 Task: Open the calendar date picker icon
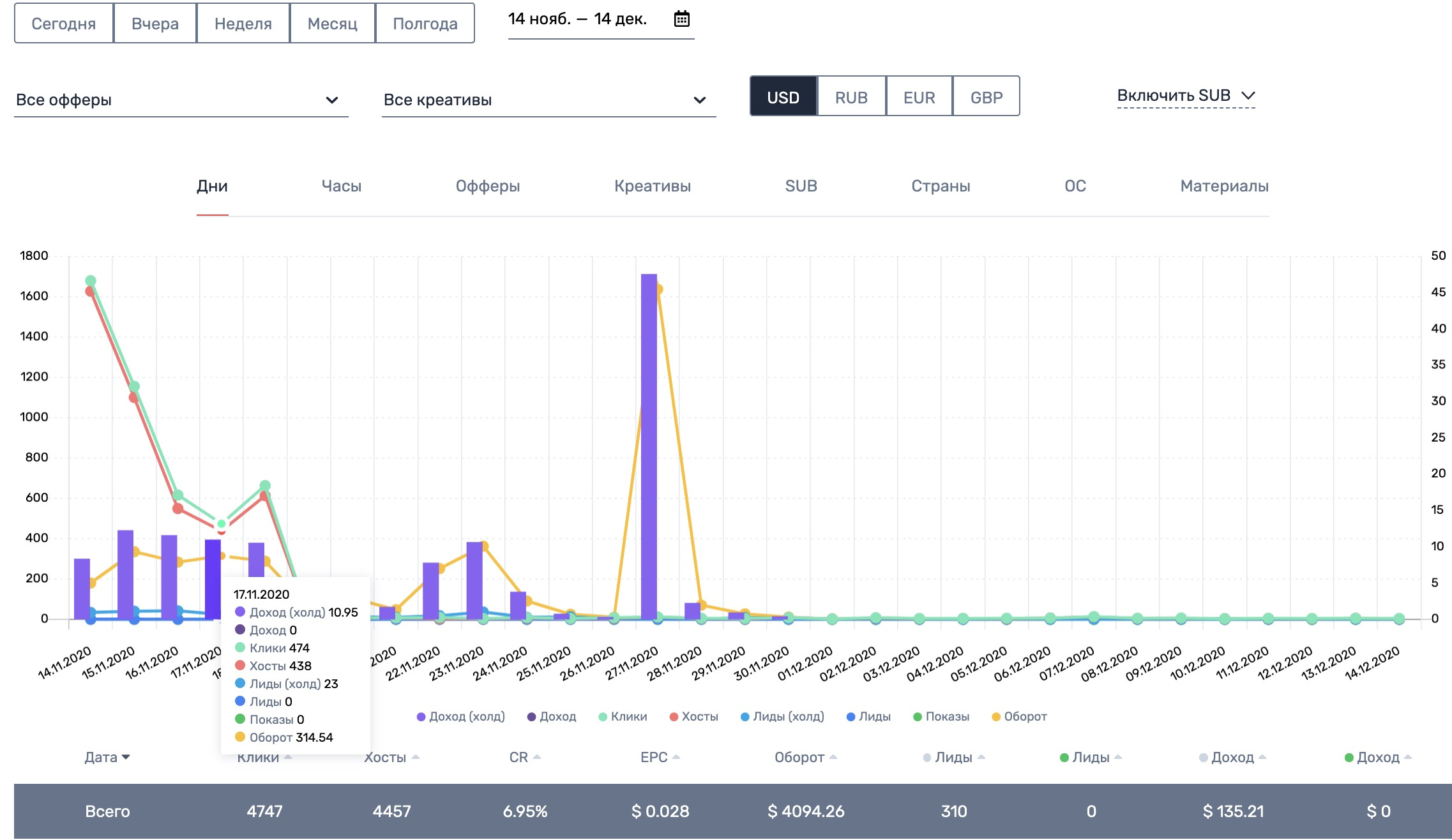point(681,19)
